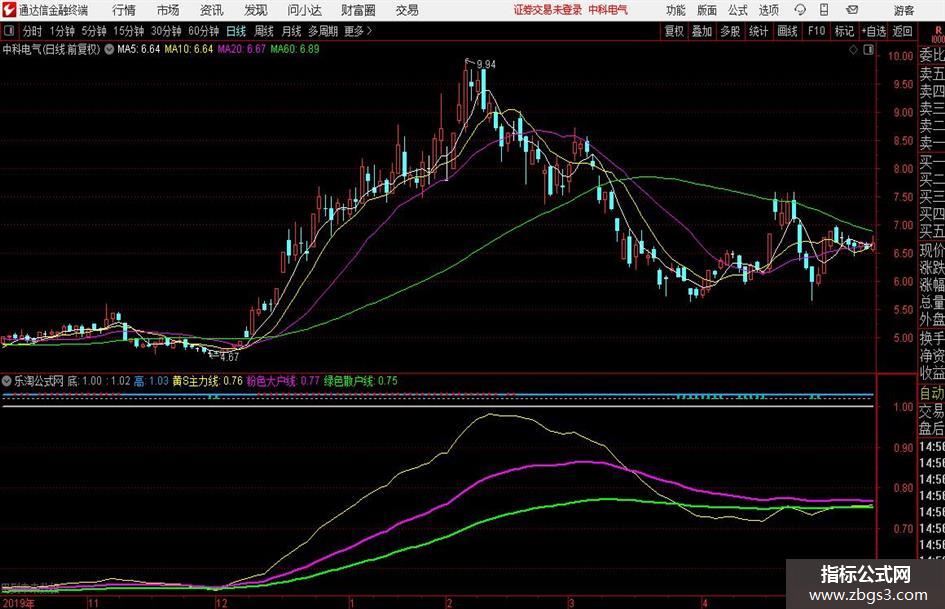Switch to the 1分钟 period tab
The height and width of the screenshot is (609, 945).
tap(62, 31)
